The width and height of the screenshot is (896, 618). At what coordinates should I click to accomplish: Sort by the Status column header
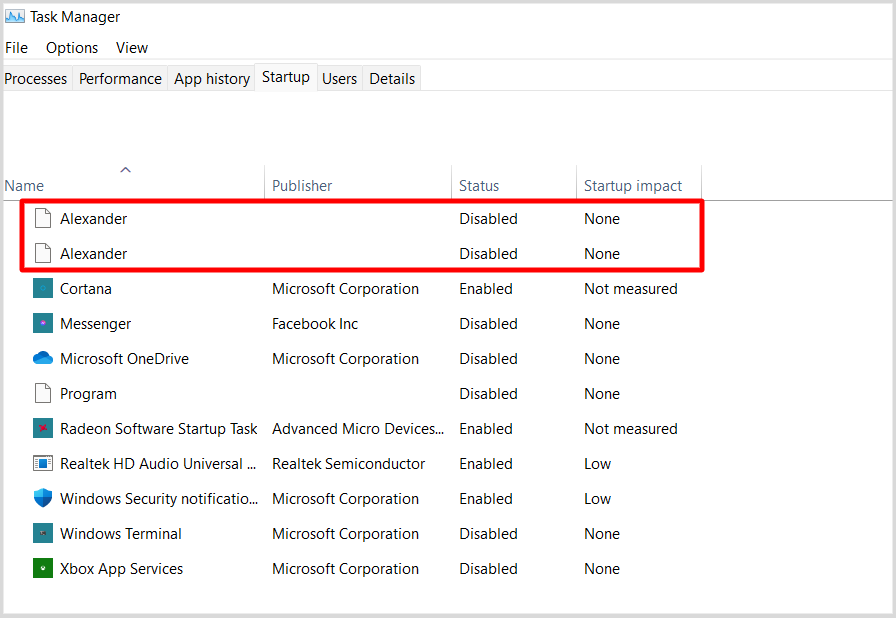point(479,186)
